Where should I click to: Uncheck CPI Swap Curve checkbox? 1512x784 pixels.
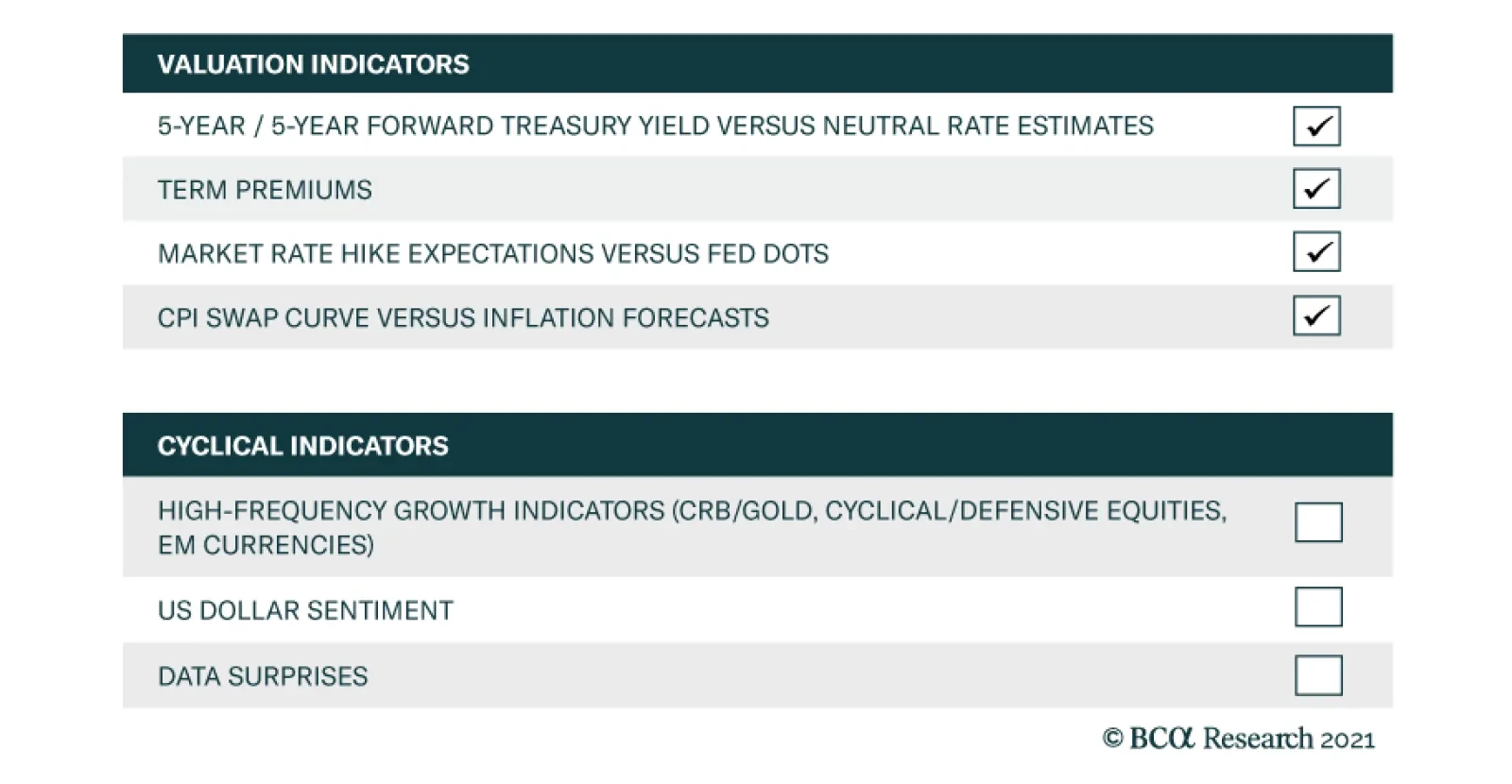tap(1316, 315)
